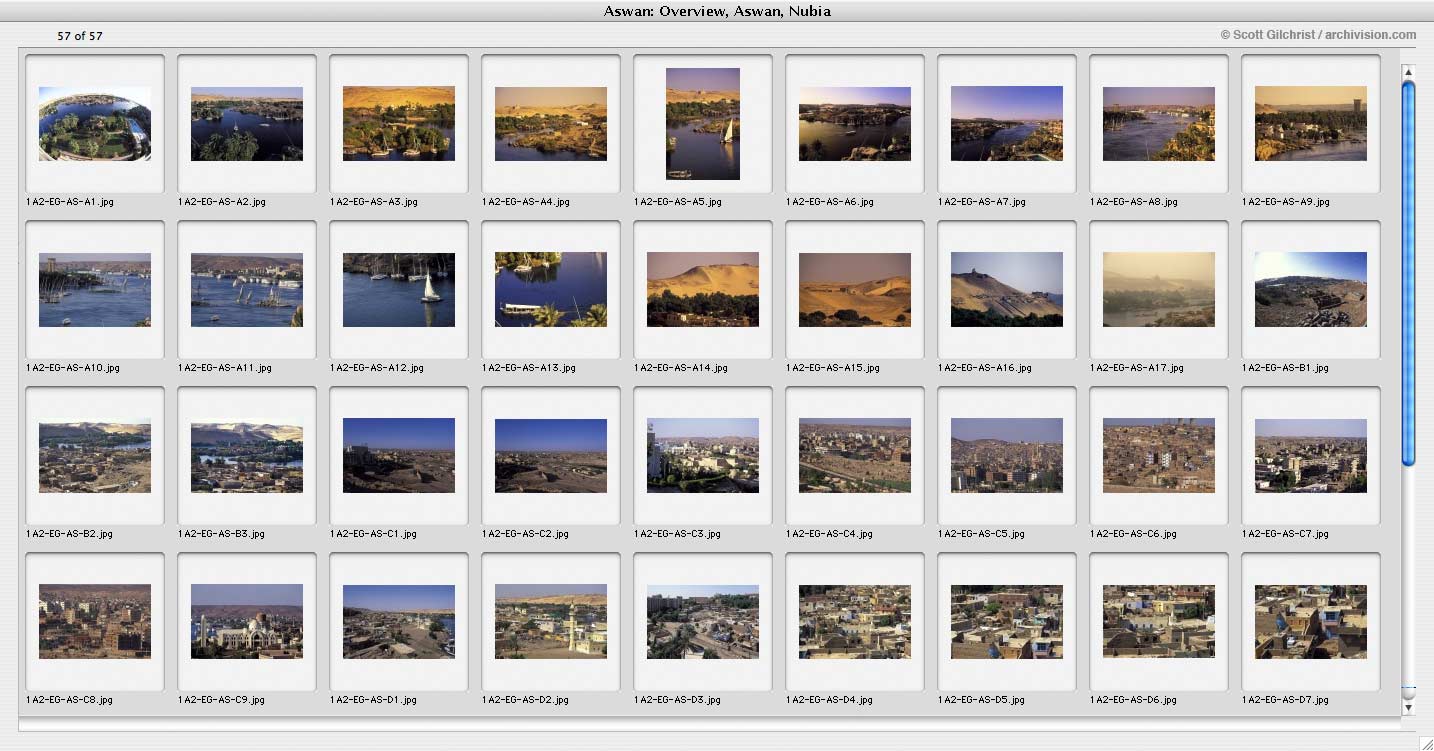Select the 1A2-EG-AS-A9.jpg slide
The width and height of the screenshot is (1434, 751).
tap(1311, 124)
